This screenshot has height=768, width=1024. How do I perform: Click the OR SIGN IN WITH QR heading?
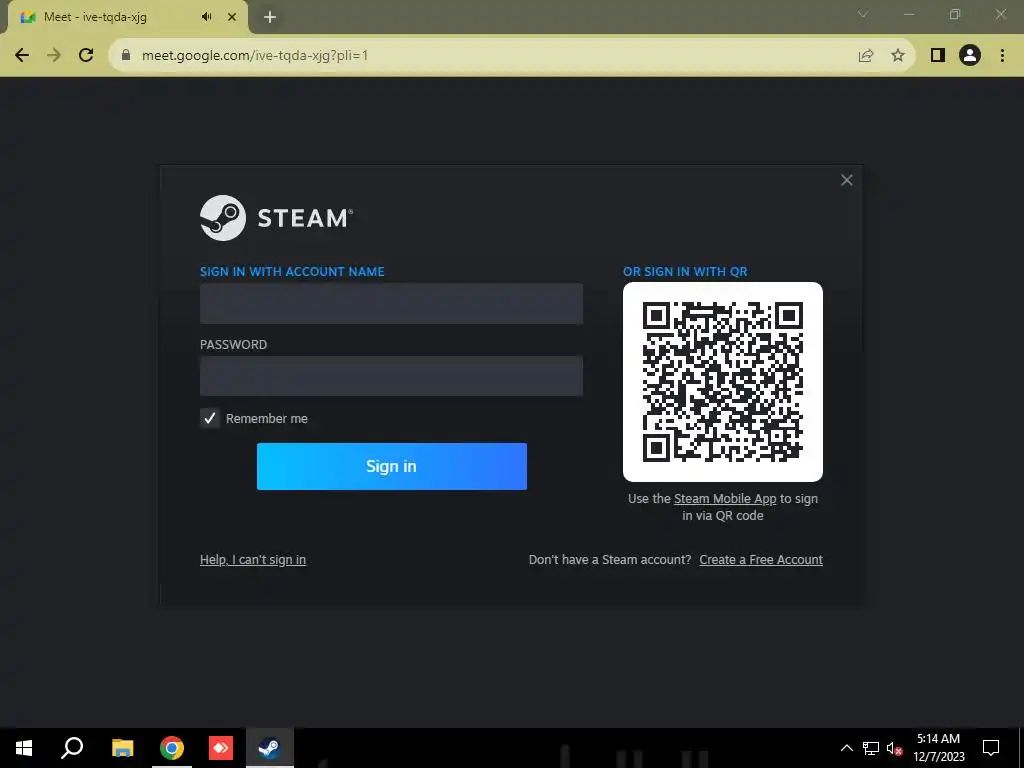[685, 272]
